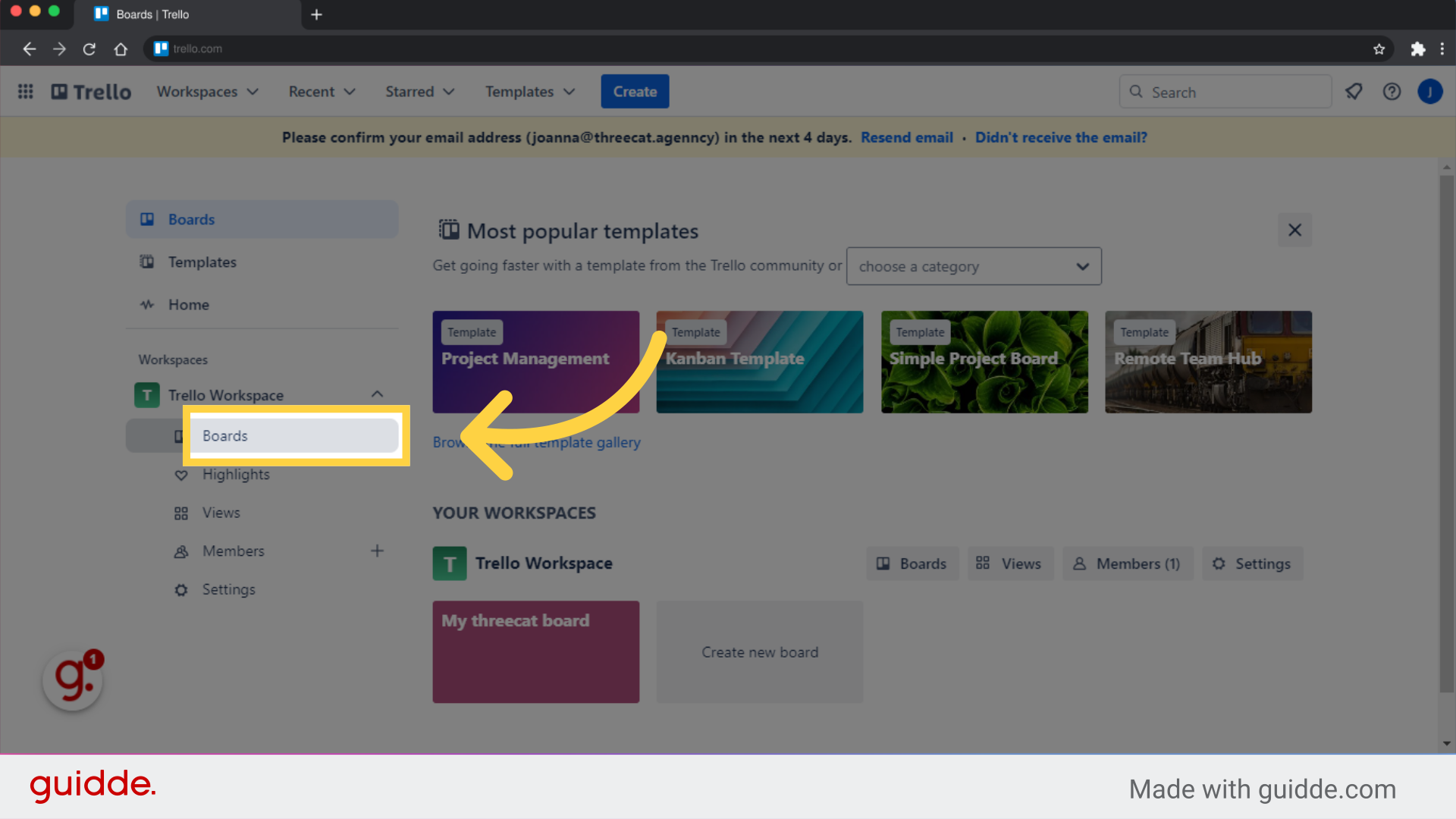The height and width of the screenshot is (819, 1456).
Task: Select the Boards | Trello browser tab
Action: point(152,14)
